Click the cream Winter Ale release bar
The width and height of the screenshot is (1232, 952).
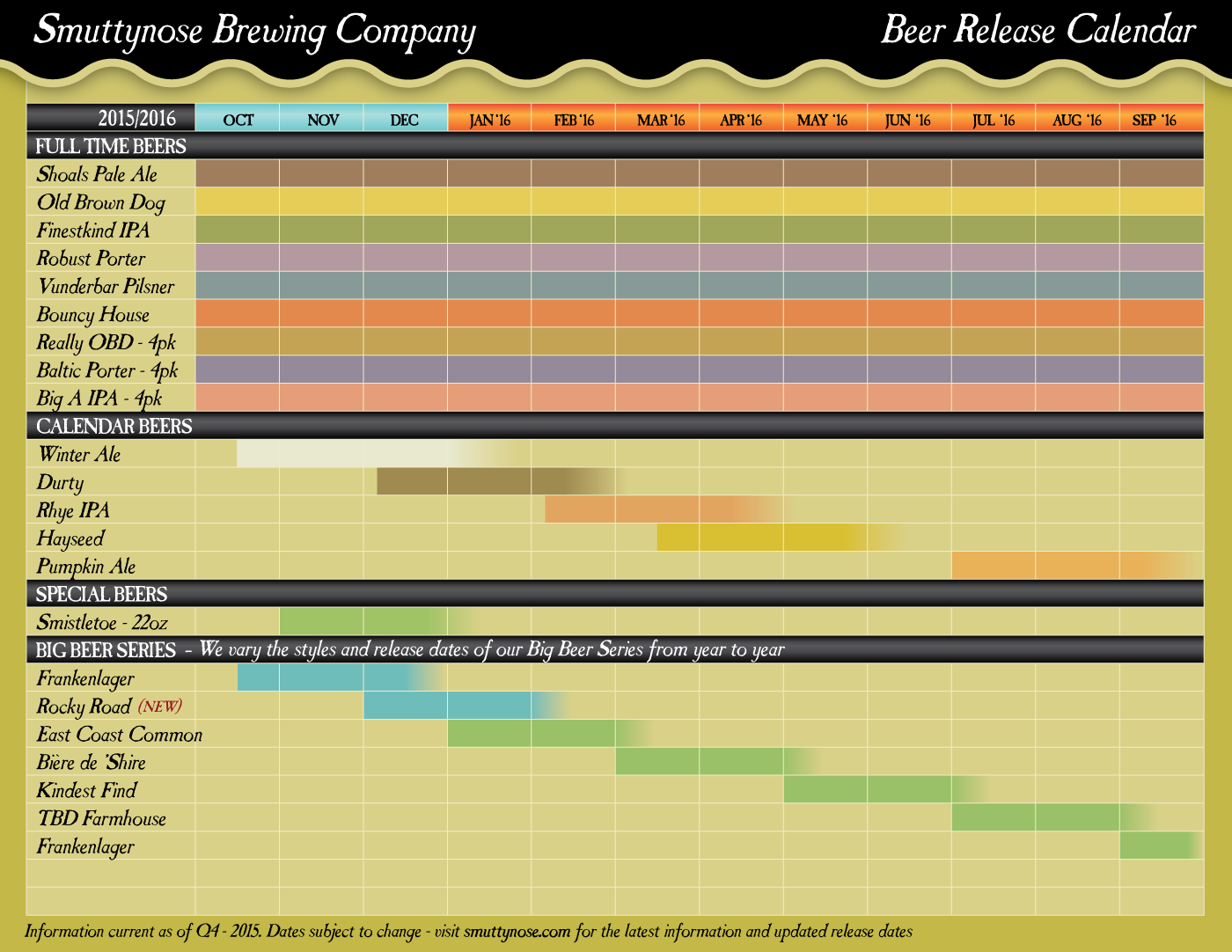tap(377, 454)
